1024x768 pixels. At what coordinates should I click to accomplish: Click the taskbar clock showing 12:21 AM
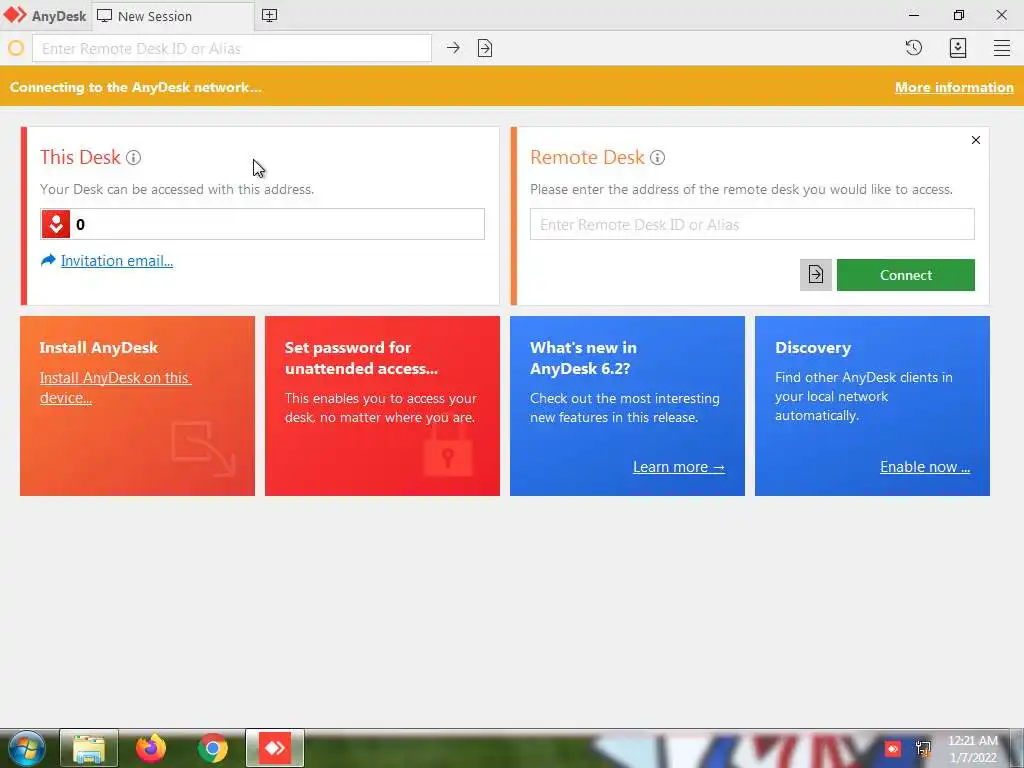tap(973, 749)
